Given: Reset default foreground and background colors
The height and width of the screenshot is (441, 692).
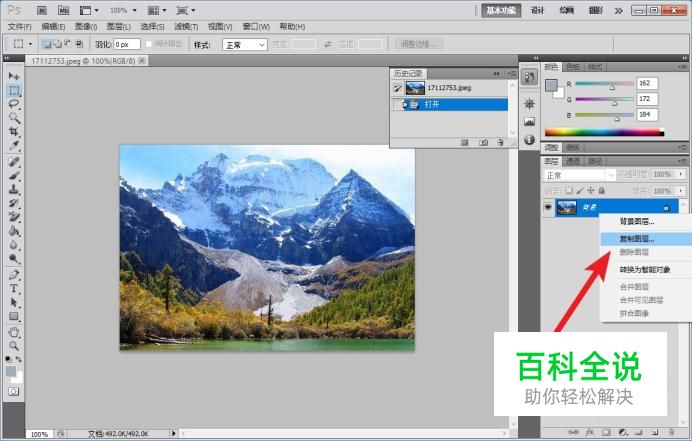Looking at the screenshot, I should (x=8, y=359).
